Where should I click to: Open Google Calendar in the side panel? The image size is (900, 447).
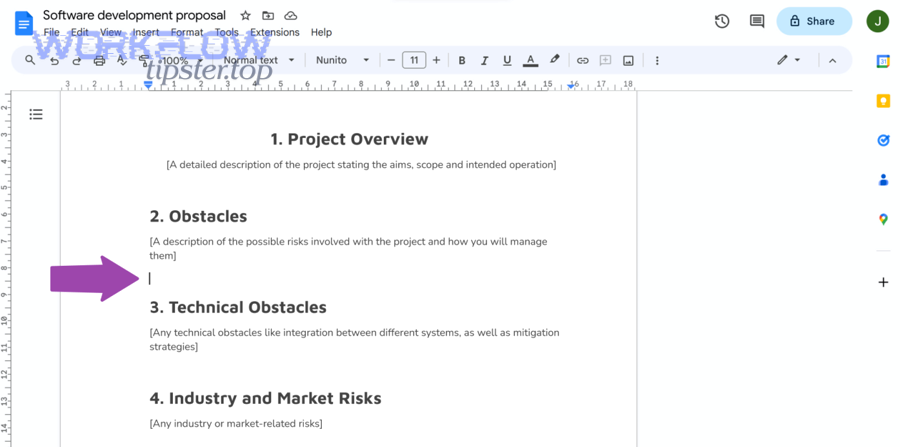point(883,62)
